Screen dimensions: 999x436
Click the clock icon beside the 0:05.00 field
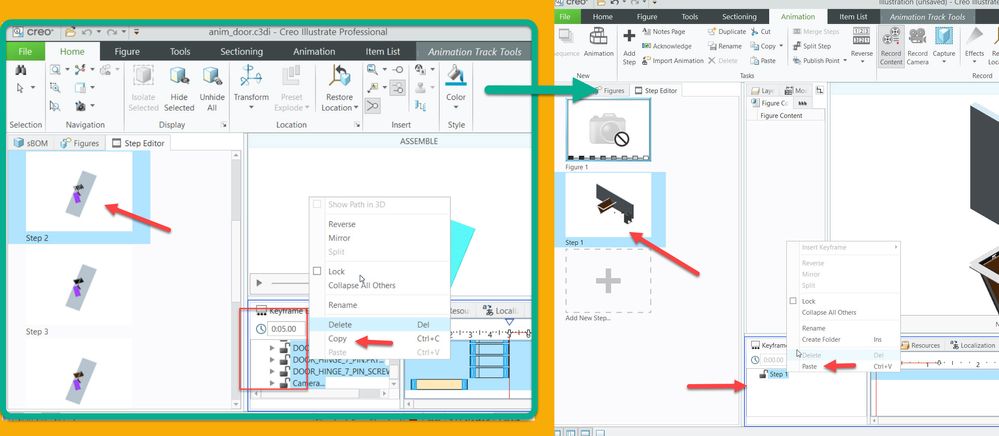click(x=260, y=329)
